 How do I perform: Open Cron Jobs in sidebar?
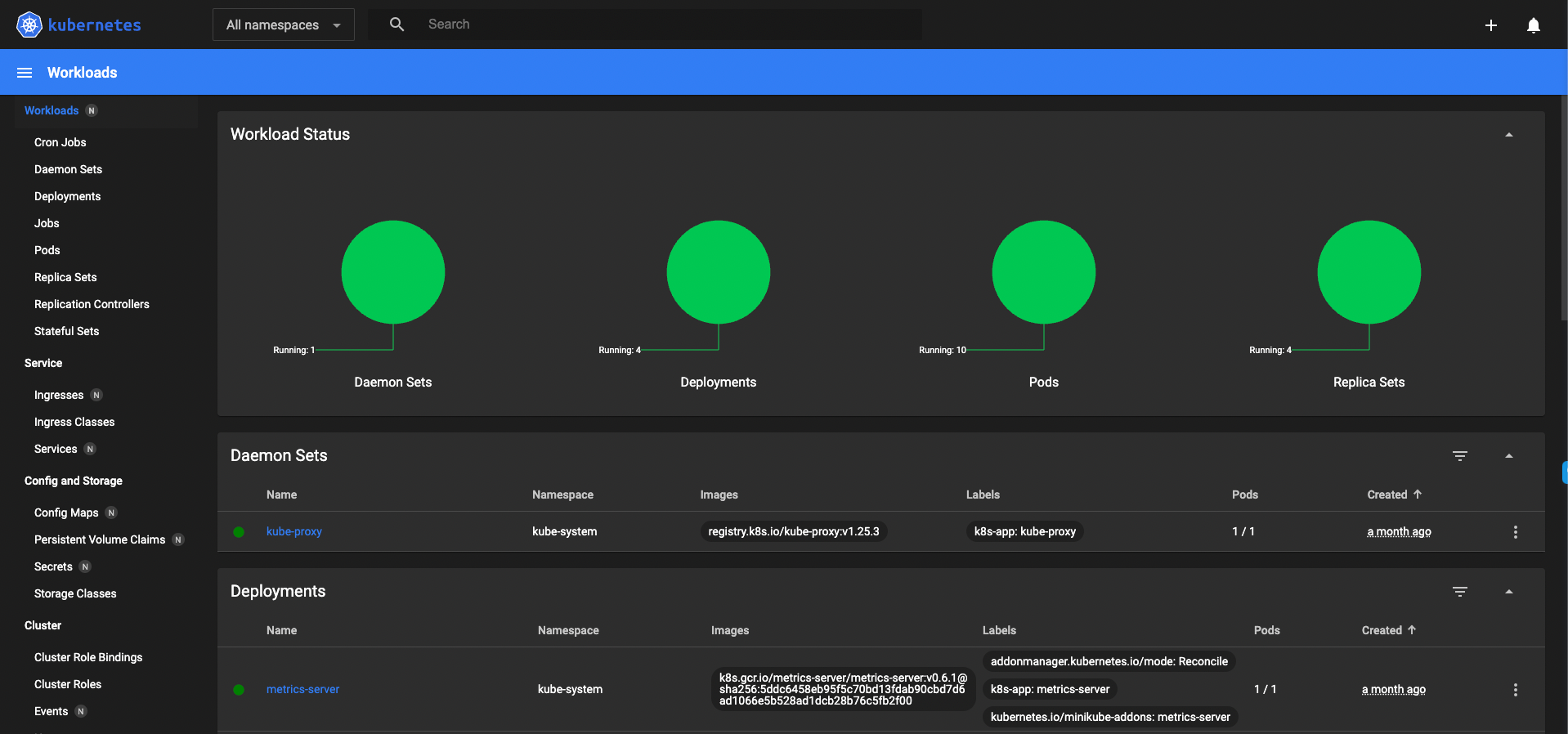tap(60, 142)
